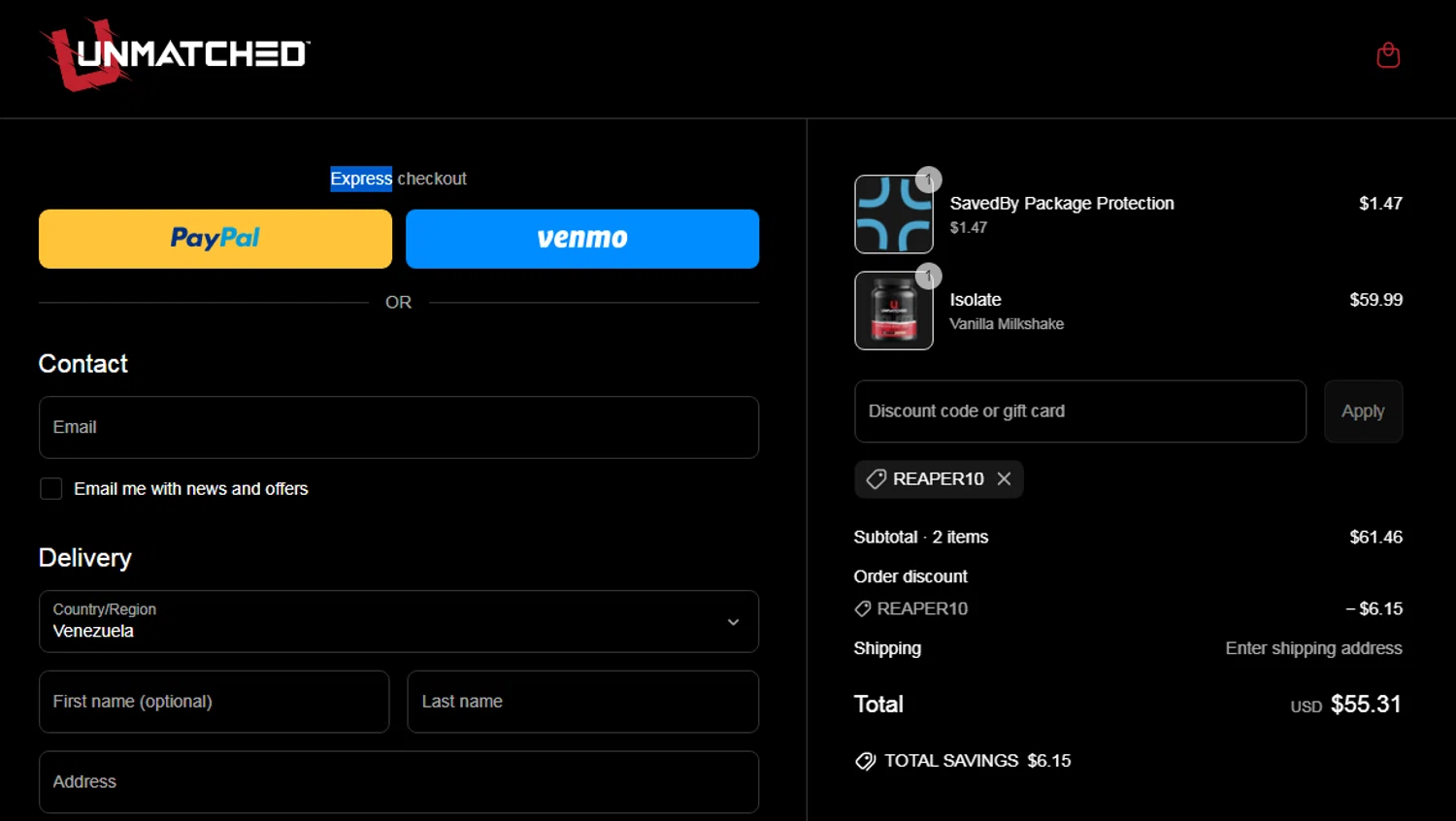Image resolution: width=1456 pixels, height=821 pixels.
Task: Click the Total Savings tag icon
Action: pyautogui.click(x=865, y=761)
